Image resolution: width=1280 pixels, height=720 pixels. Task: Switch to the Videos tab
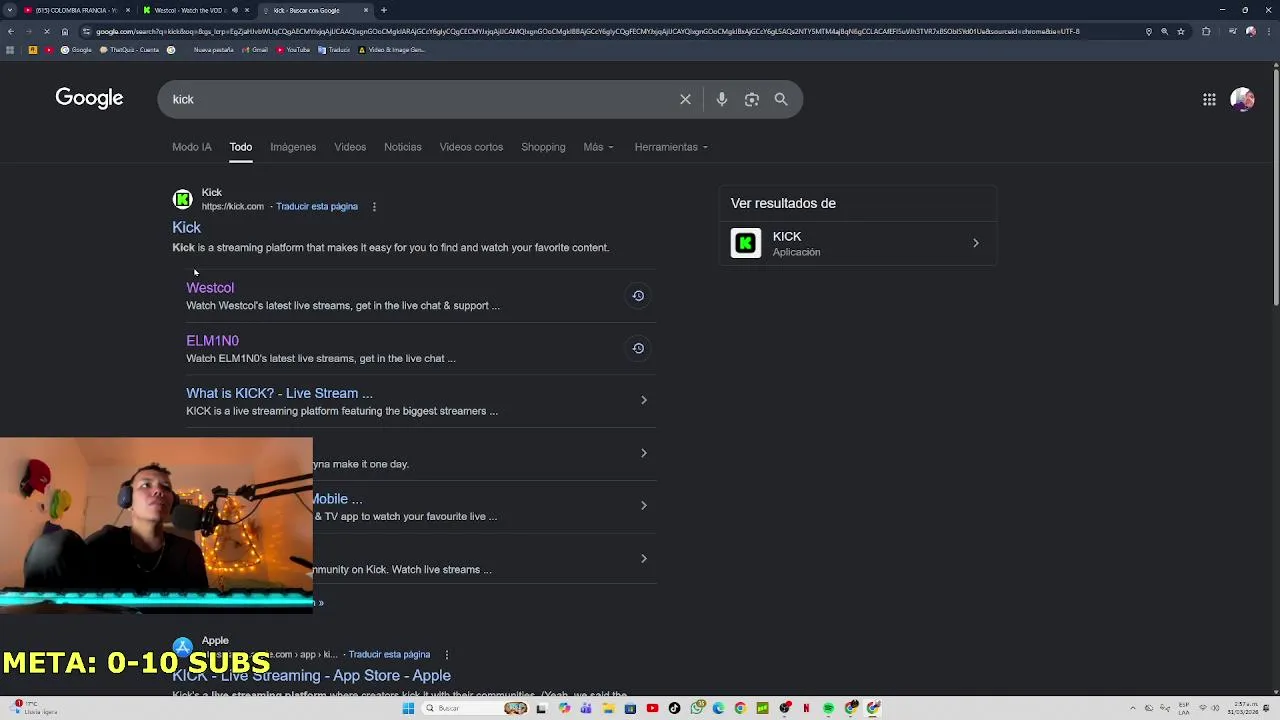coord(350,147)
